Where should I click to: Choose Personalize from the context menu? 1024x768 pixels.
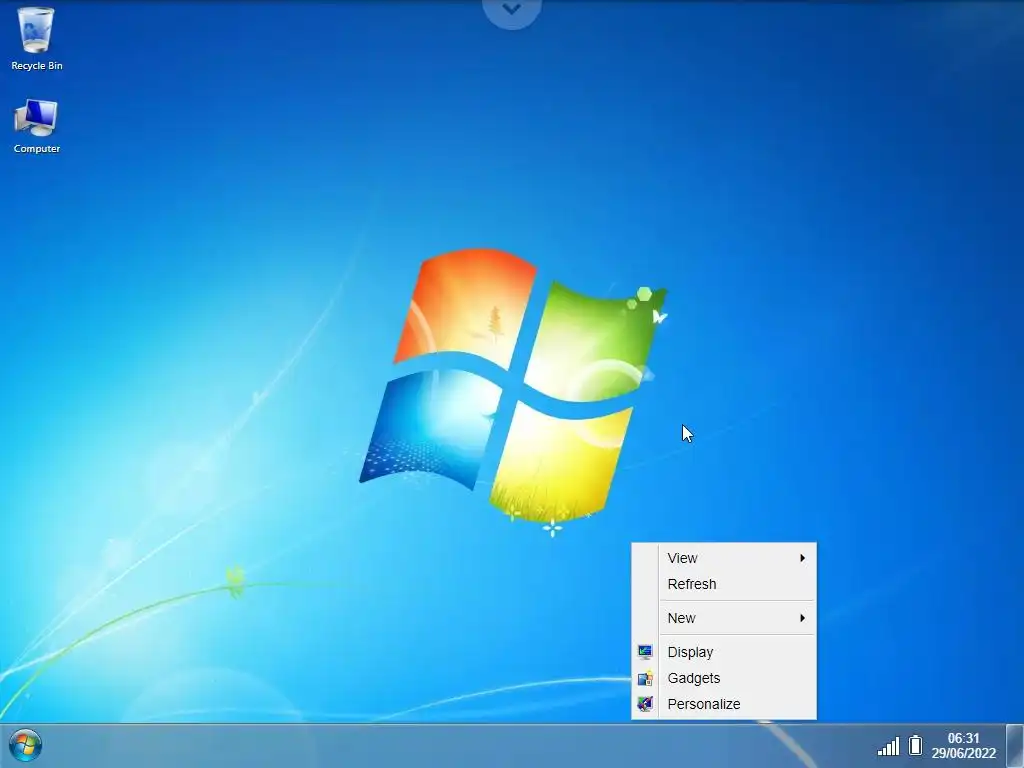(724, 704)
